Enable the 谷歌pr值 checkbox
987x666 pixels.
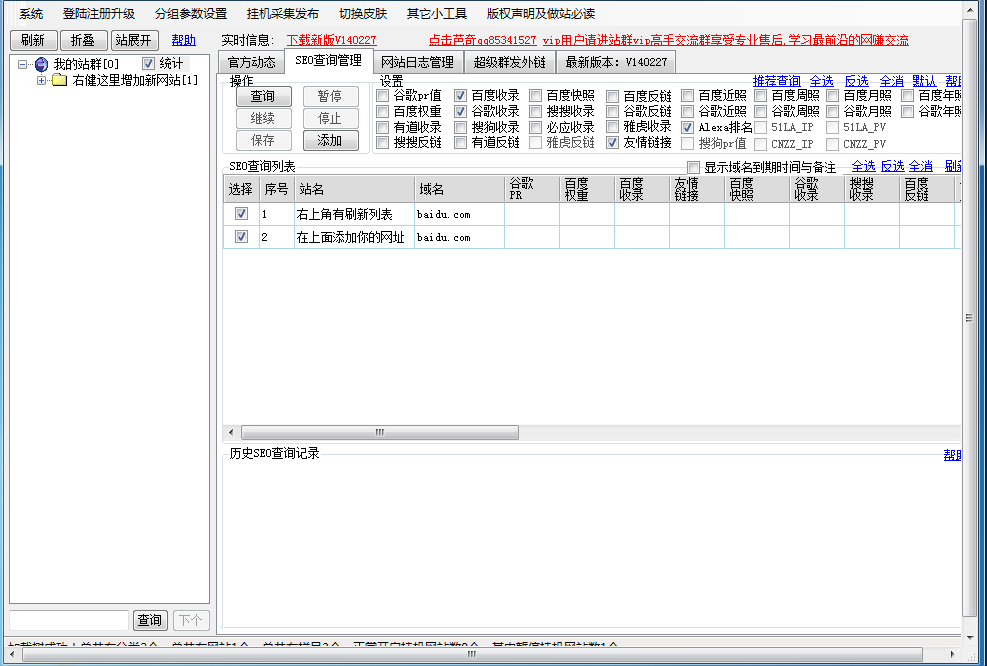[383, 96]
